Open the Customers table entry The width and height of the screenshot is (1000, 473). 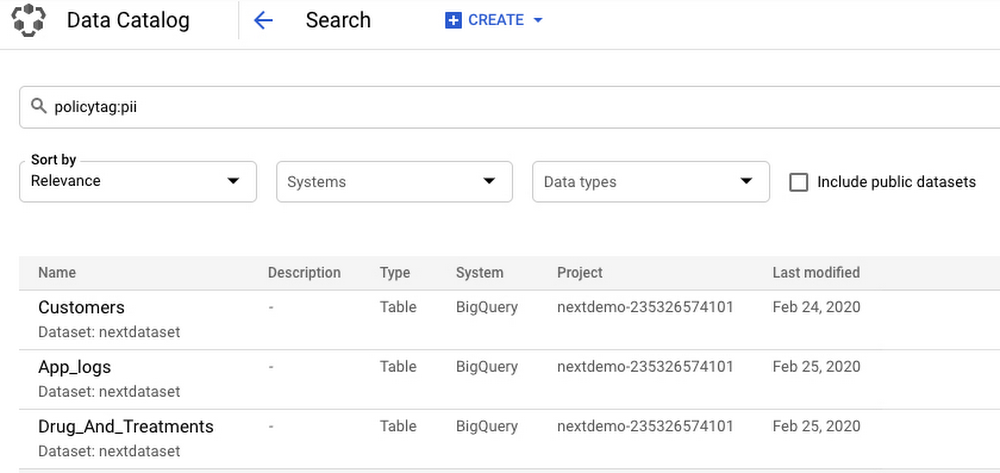[81, 308]
